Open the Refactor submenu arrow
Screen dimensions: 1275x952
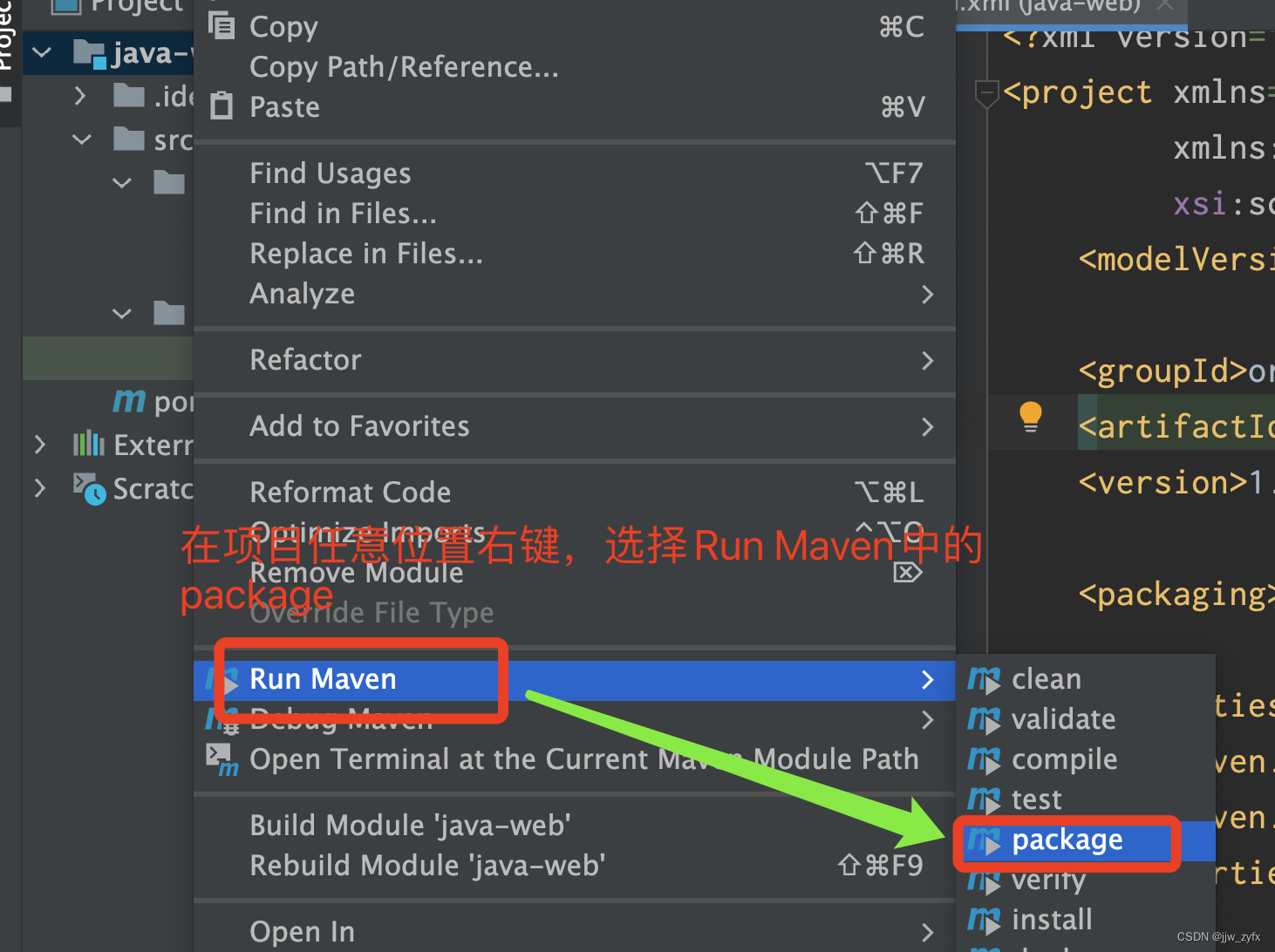(928, 360)
